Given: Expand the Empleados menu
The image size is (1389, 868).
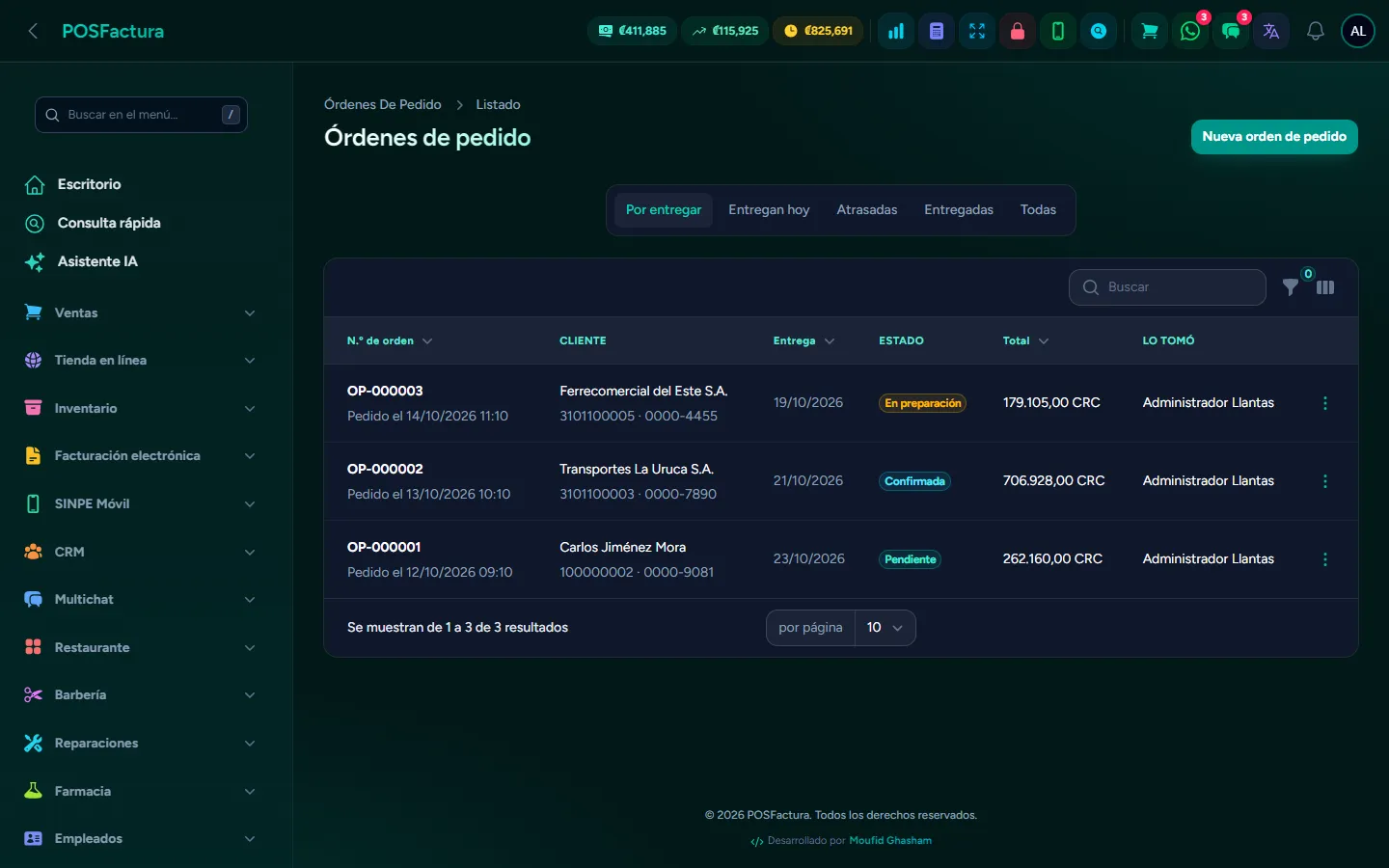Looking at the screenshot, I should [x=141, y=839].
